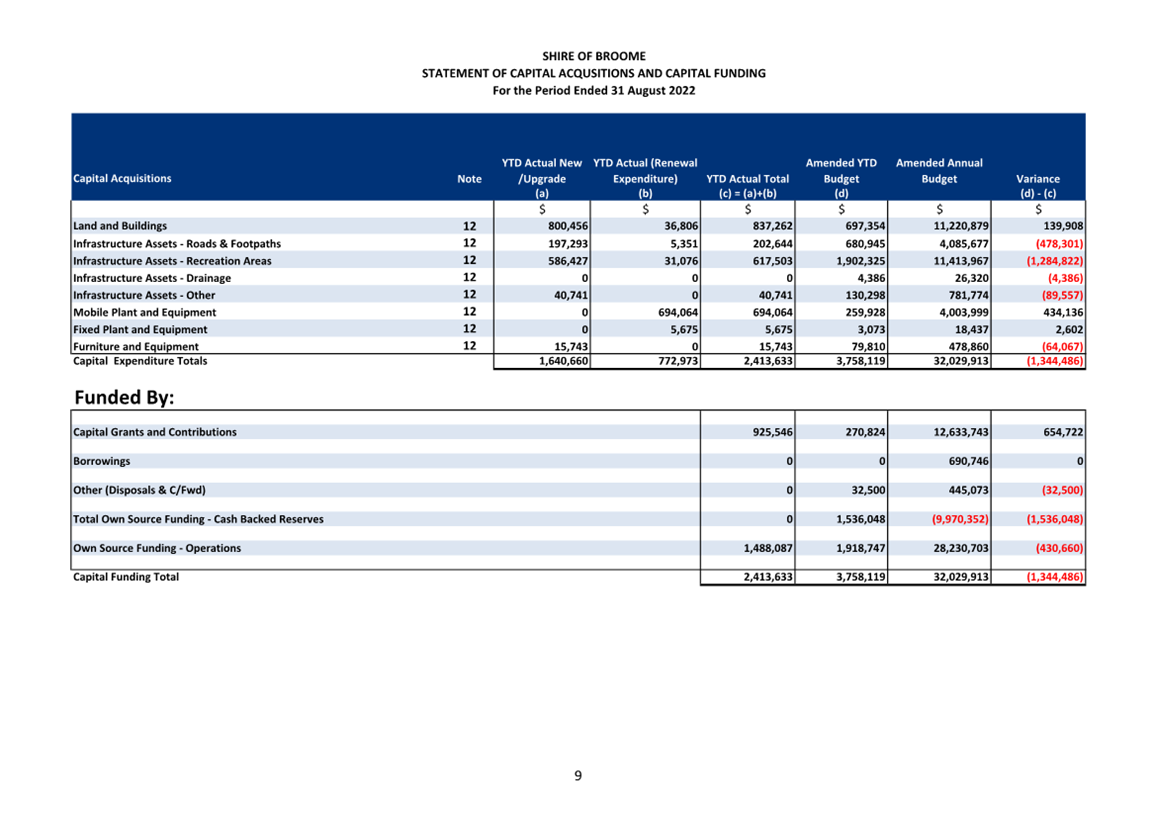Image resolution: width=1156 pixels, height=817 pixels.
Task: Click the 'Capital Funding Total' label
Action: (126, 577)
